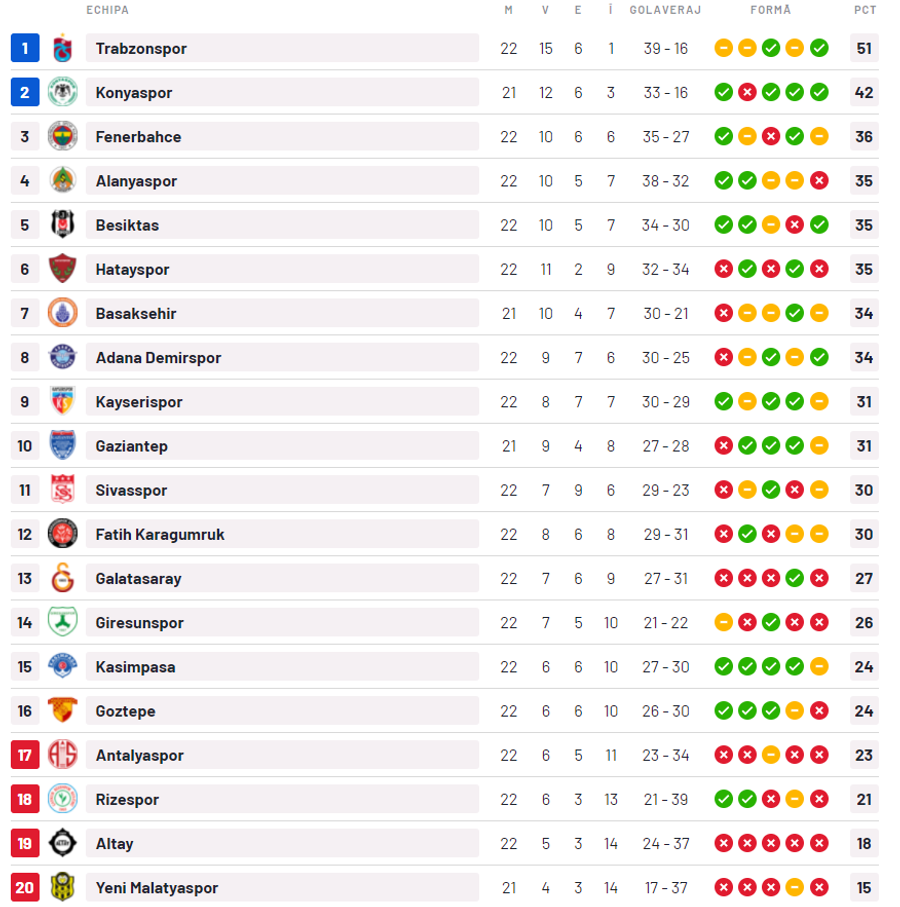Open the Adana Demirspor team link
The width and height of the screenshot is (900, 907).
pos(158,357)
